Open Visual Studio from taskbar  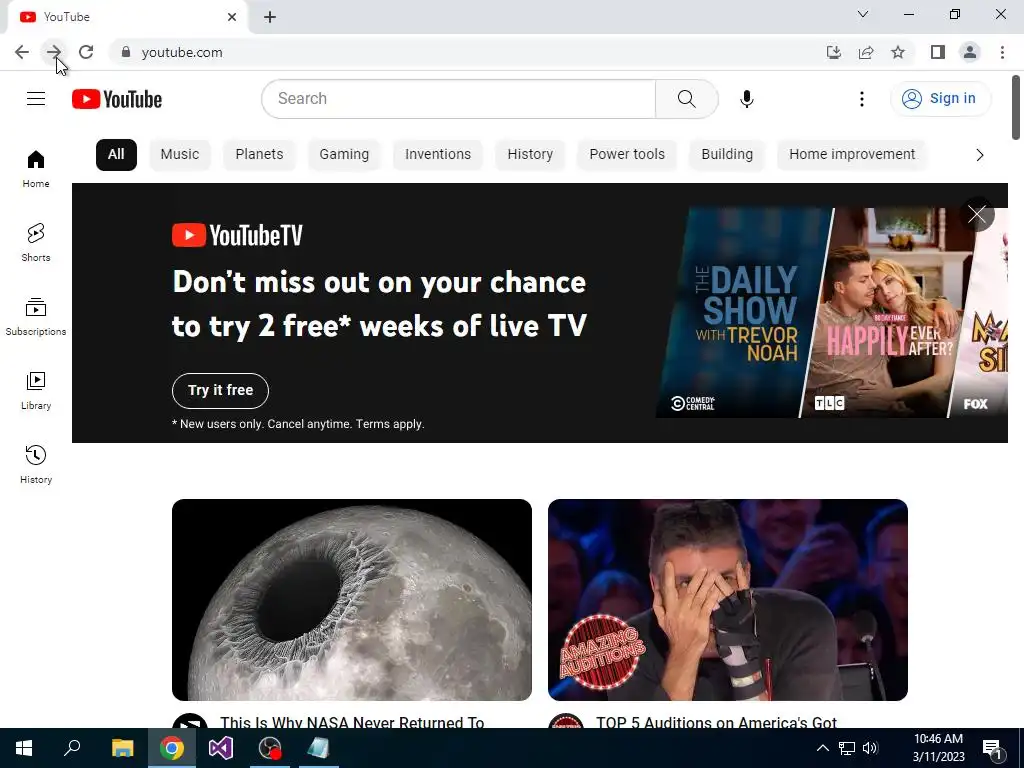coord(221,748)
